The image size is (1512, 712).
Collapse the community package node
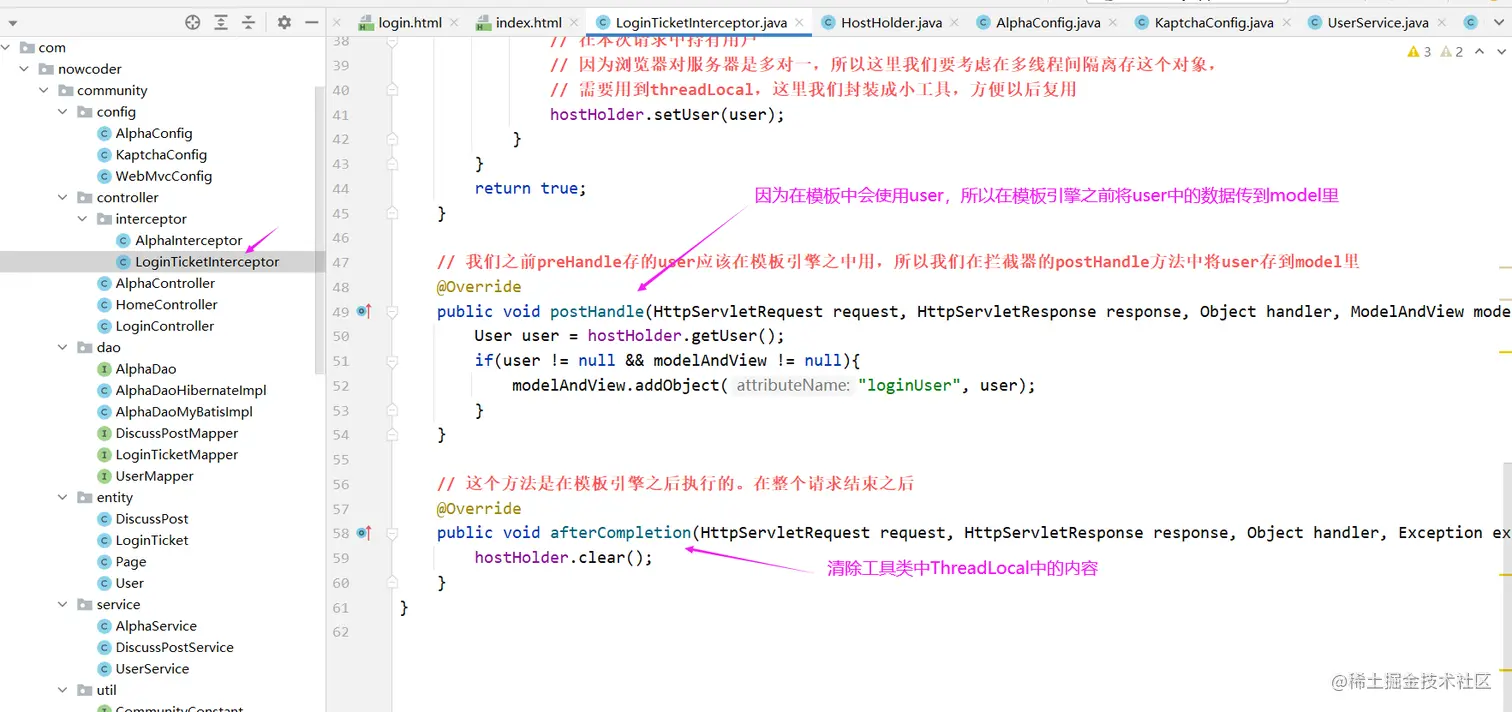[44, 90]
